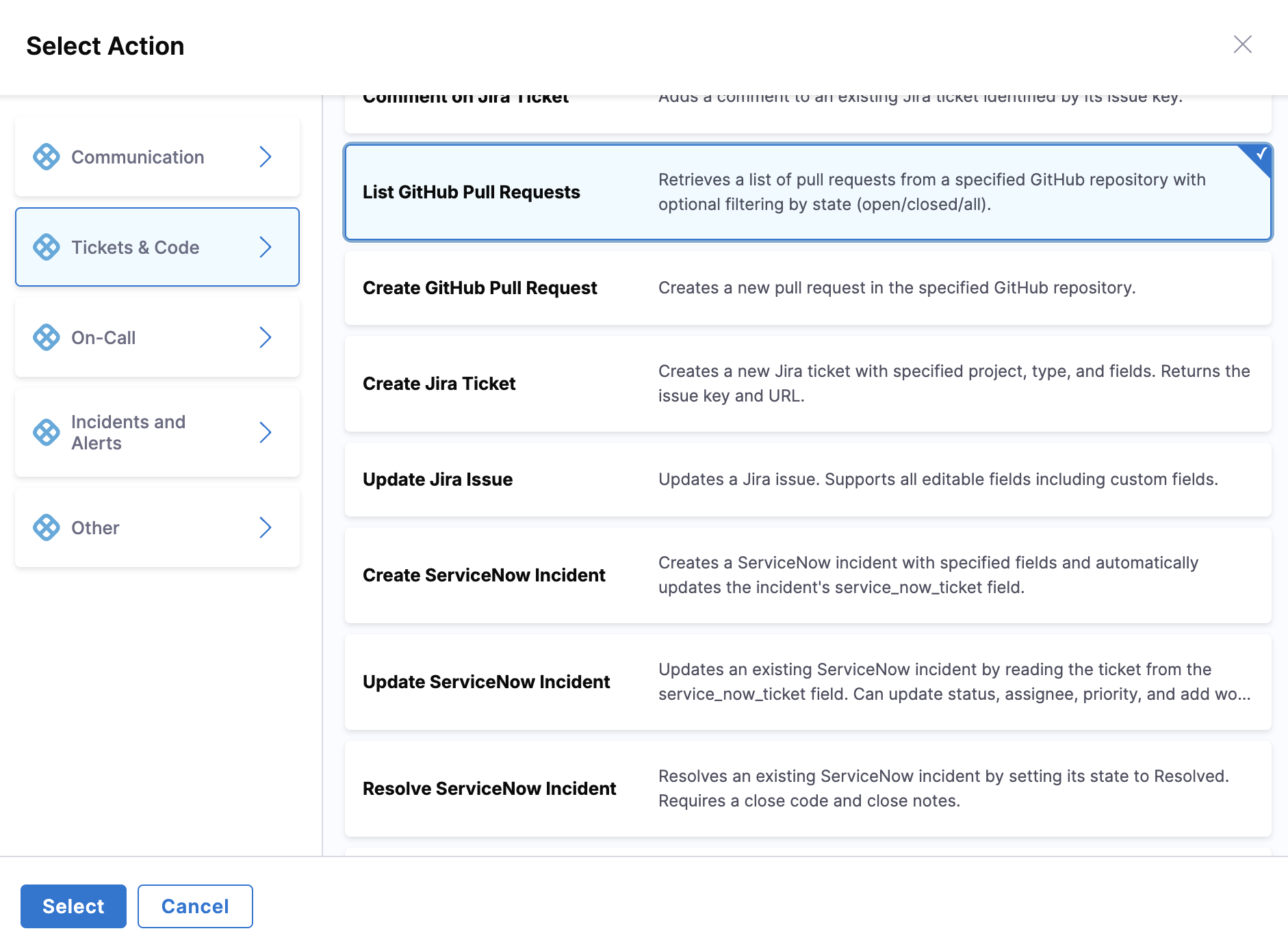
Task: Click the Other category icon
Action: (47, 527)
